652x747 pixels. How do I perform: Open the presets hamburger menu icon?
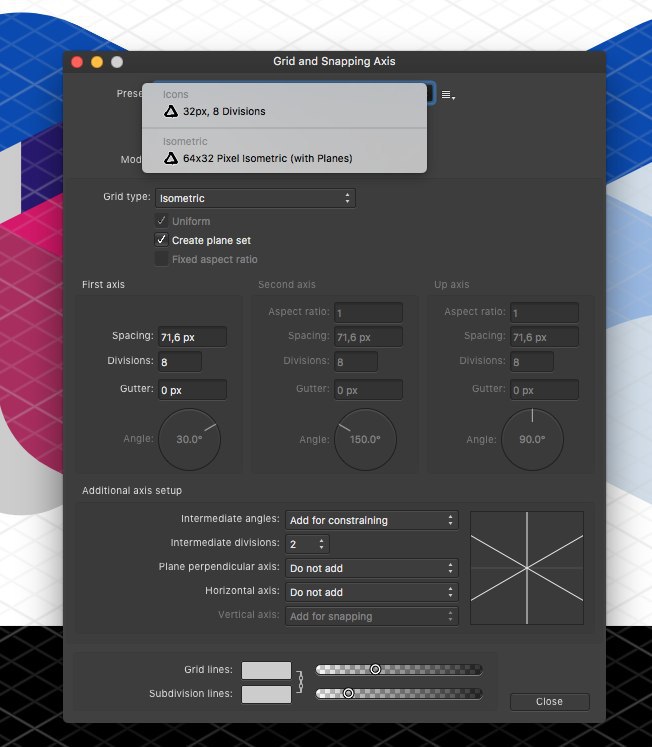point(448,95)
